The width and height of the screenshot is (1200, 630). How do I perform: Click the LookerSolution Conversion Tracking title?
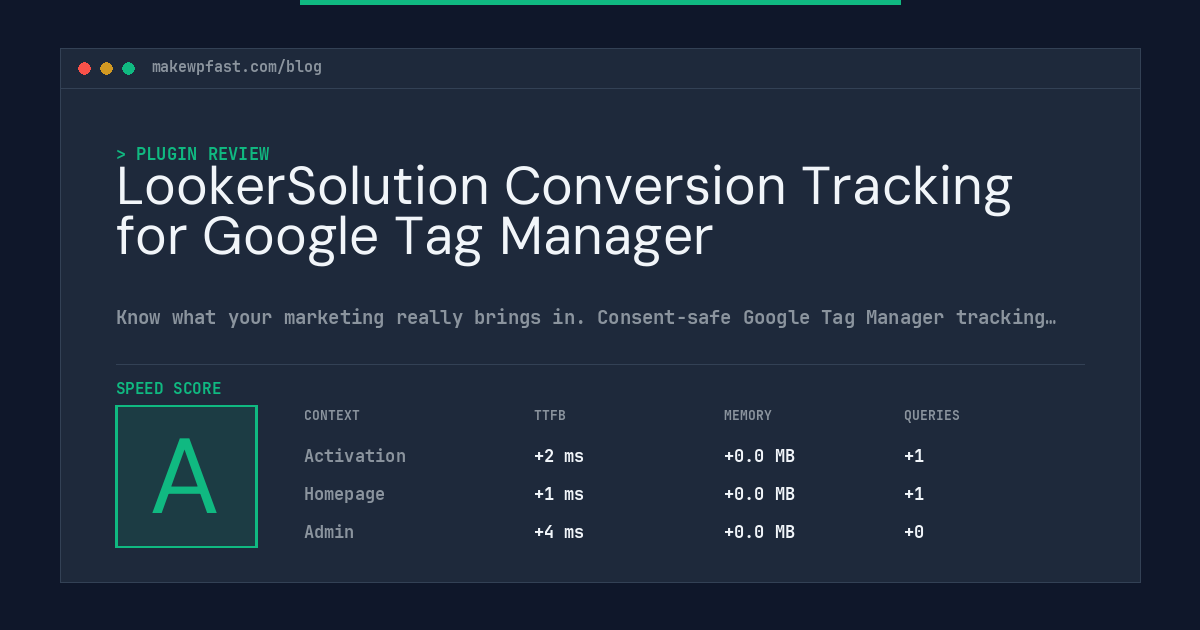click(x=564, y=211)
